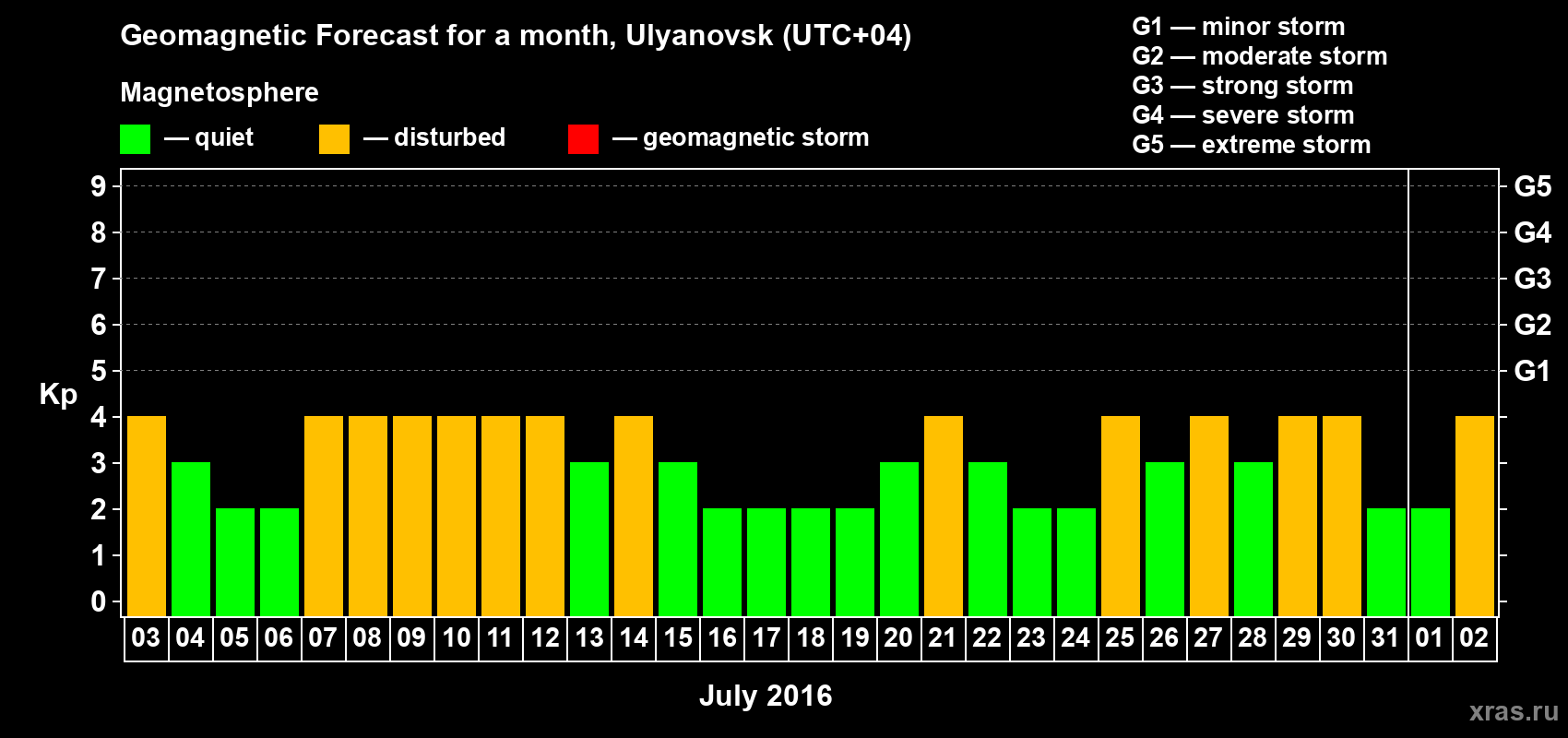Click the Magnetosphere heading
The width and height of the screenshot is (1568, 738).
tap(220, 93)
